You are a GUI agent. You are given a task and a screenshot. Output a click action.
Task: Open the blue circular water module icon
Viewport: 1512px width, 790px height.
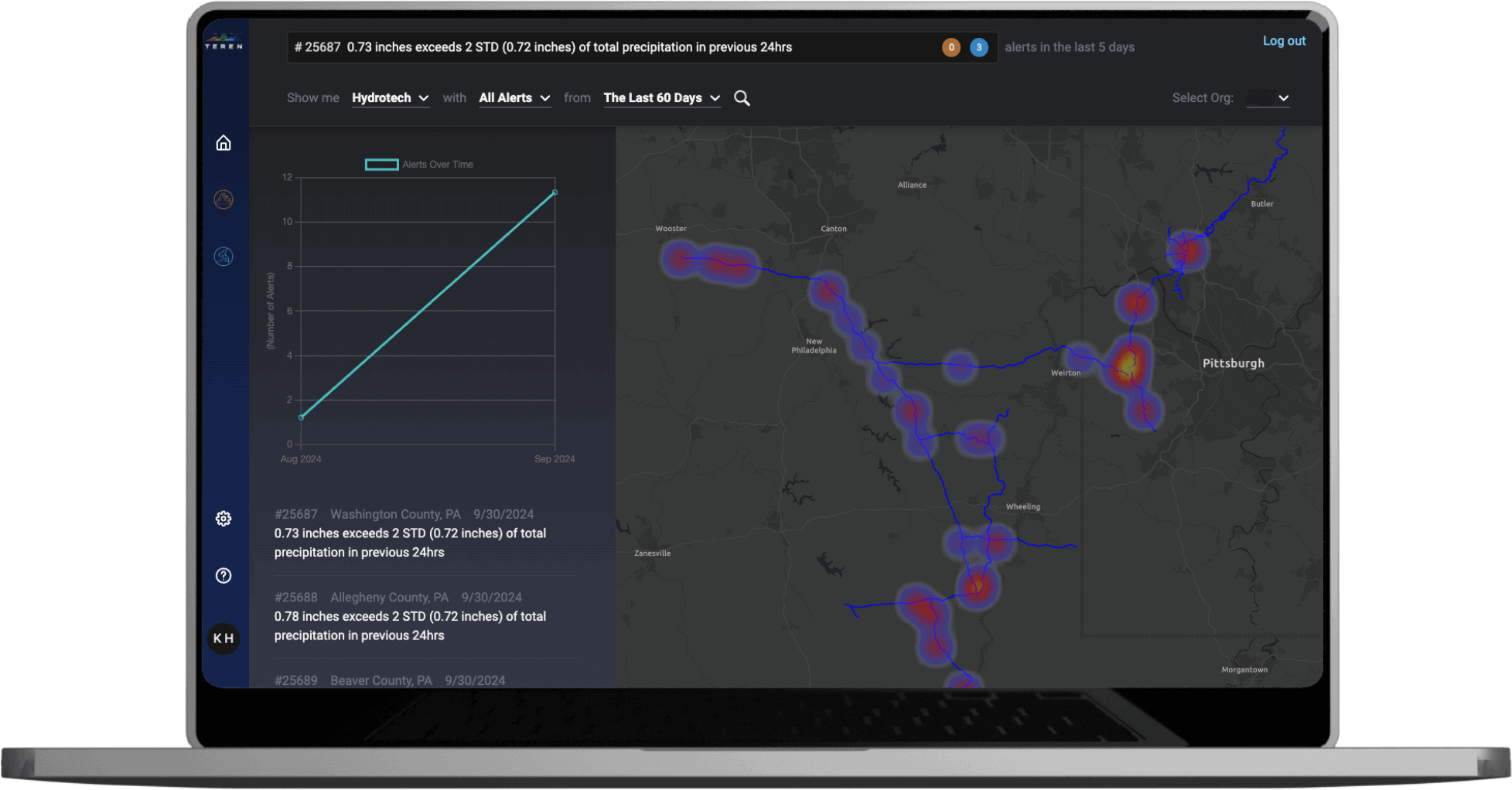click(x=224, y=257)
